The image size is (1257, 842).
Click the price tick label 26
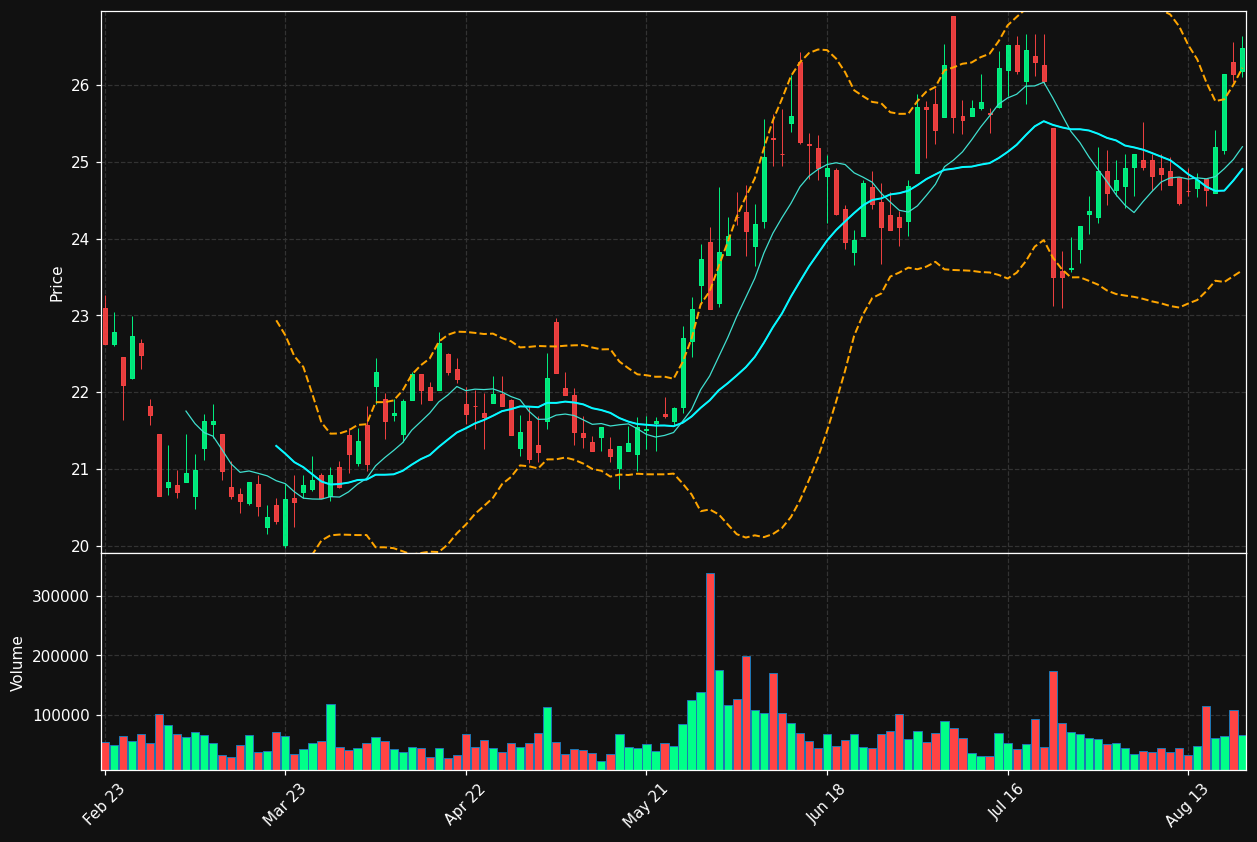tap(80, 86)
